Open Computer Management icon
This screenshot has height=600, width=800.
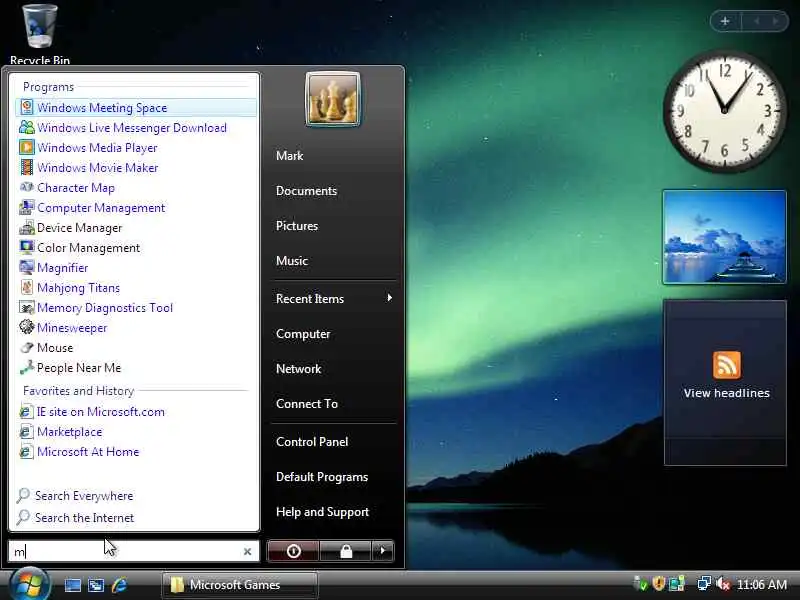(x=27, y=208)
